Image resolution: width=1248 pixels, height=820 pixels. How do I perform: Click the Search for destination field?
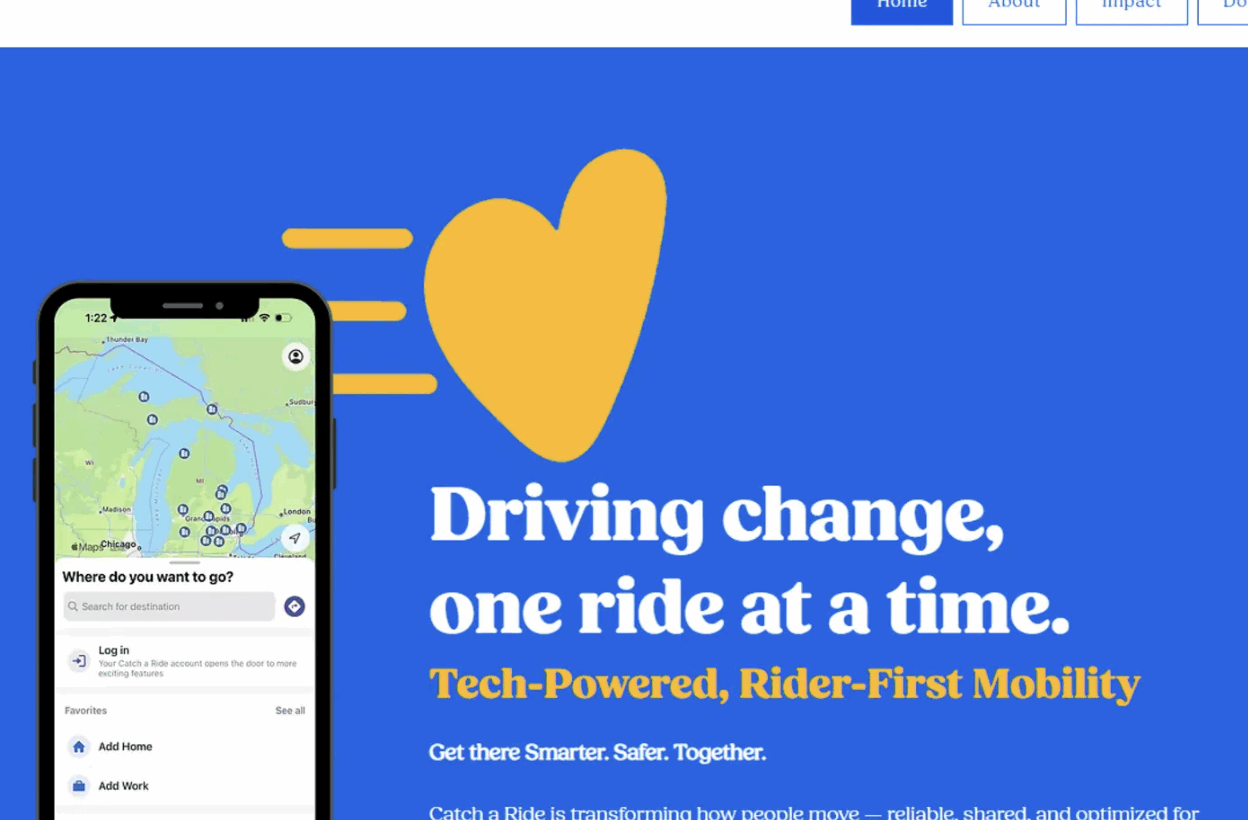[169, 606]
